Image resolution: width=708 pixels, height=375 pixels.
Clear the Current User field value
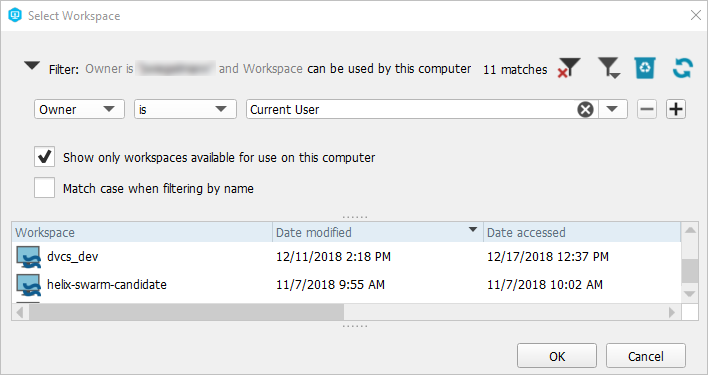click(x=585, y=109)
